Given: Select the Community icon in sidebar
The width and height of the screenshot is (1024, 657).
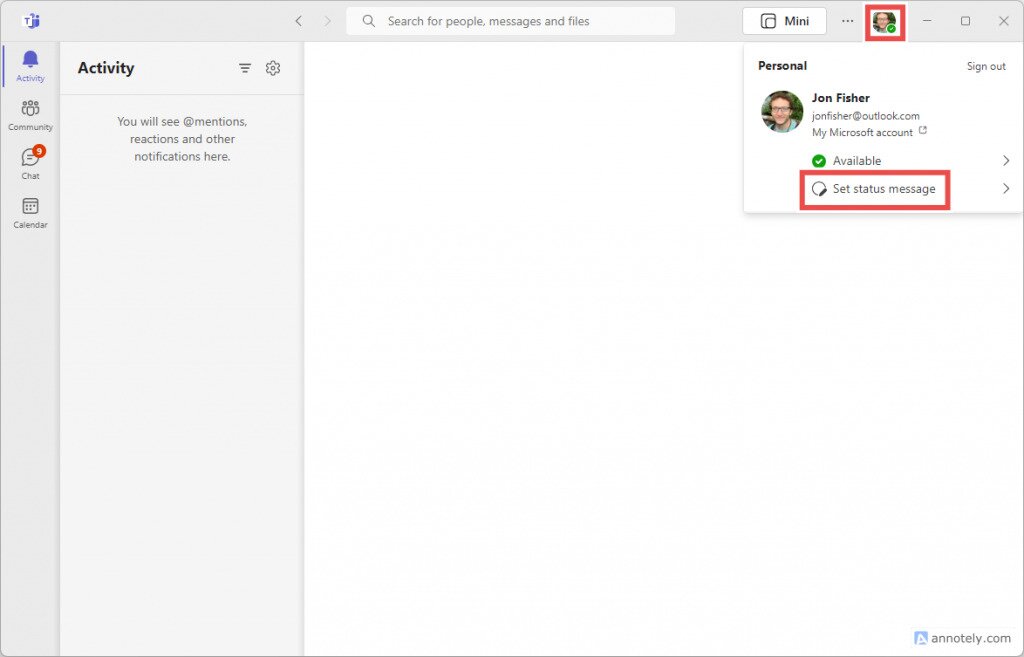Looking at the screenshot, I should (30, 110).
